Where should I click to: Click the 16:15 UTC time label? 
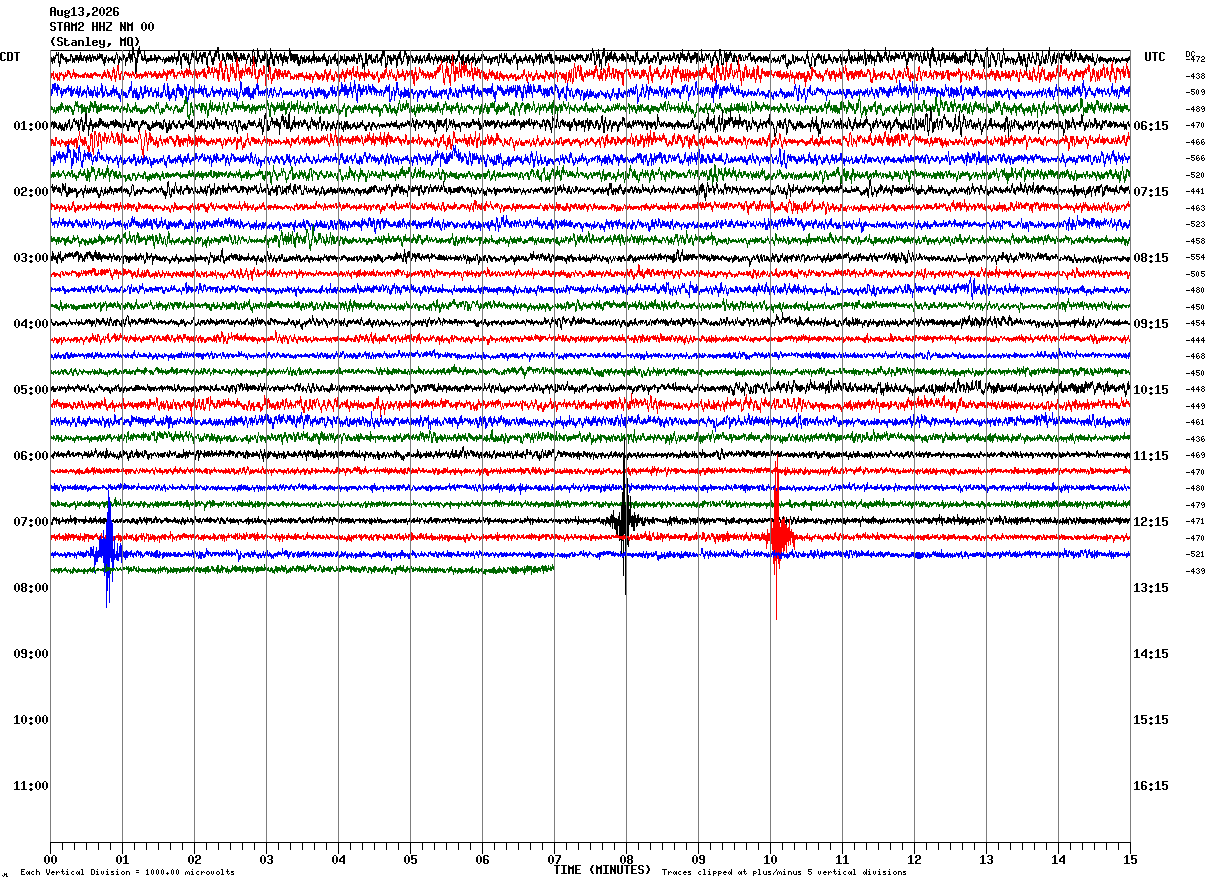(1152, 786)
